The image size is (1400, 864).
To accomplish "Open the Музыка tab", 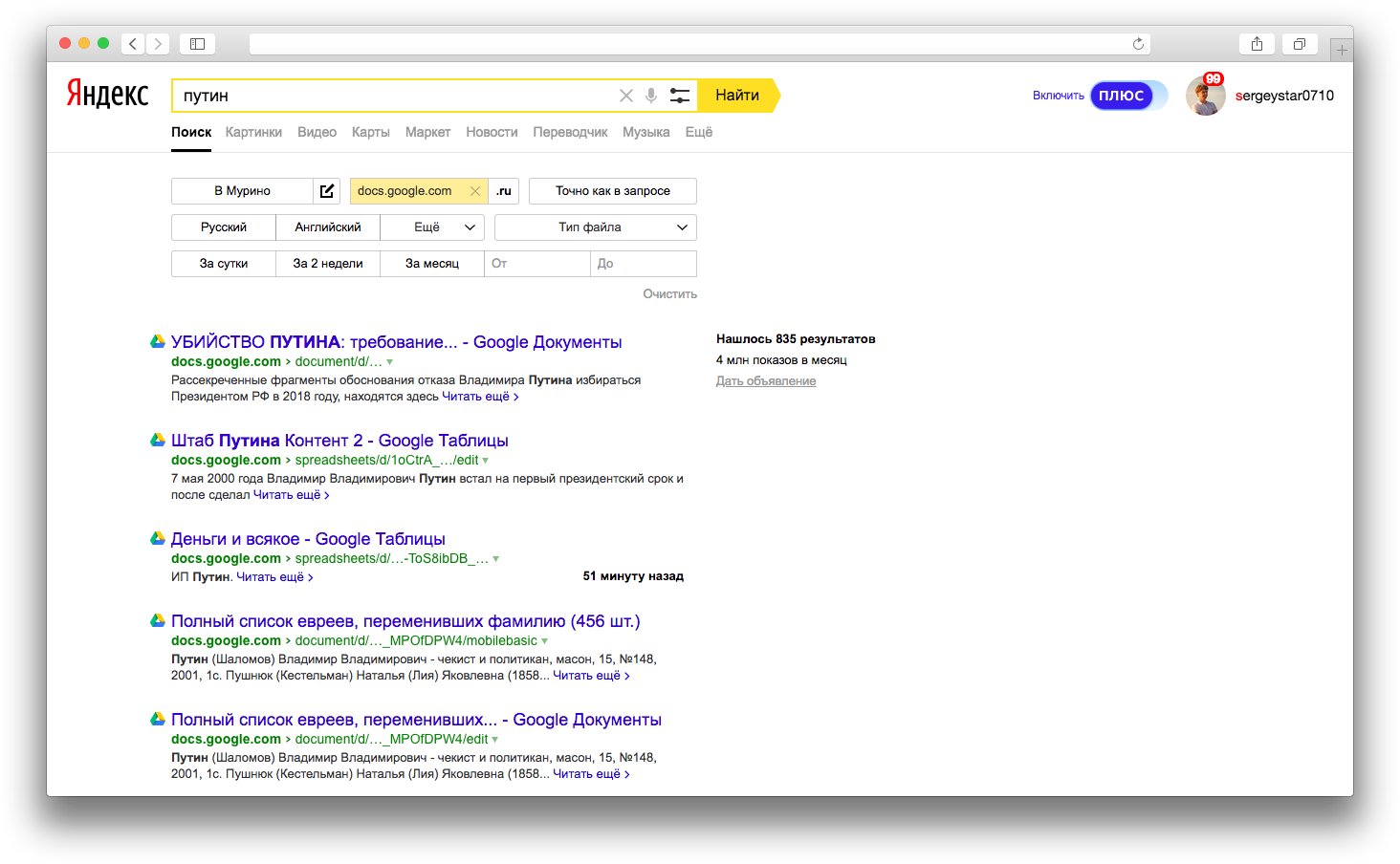I will [645, 132].
